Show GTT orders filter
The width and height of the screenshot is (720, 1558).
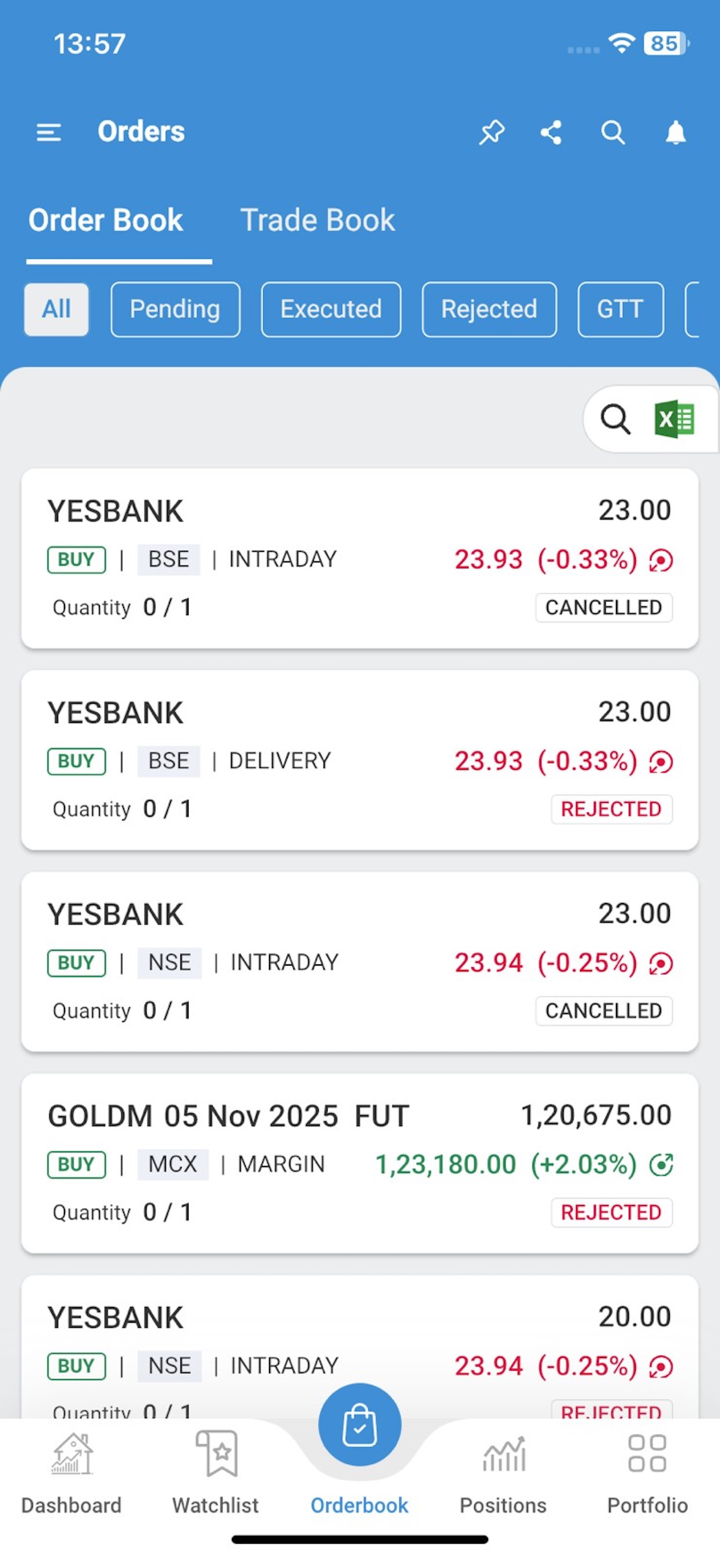tap(620, 309)
